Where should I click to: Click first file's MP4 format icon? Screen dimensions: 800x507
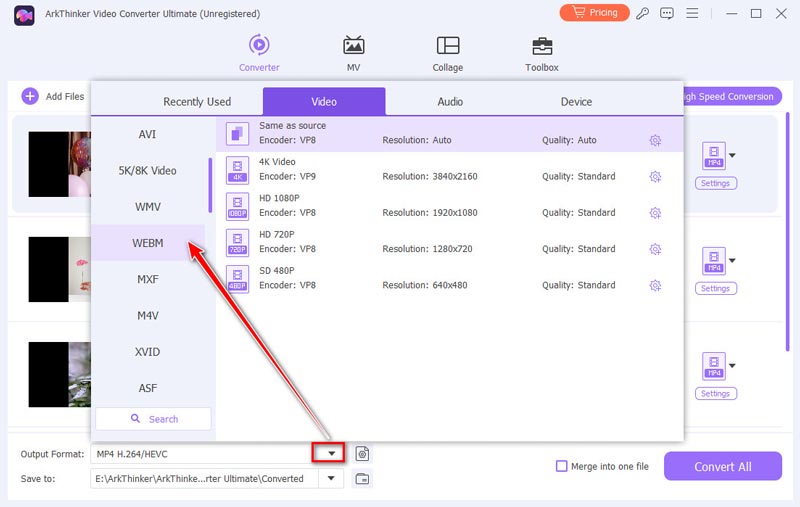pyautogui.click(x=714, y=156)
